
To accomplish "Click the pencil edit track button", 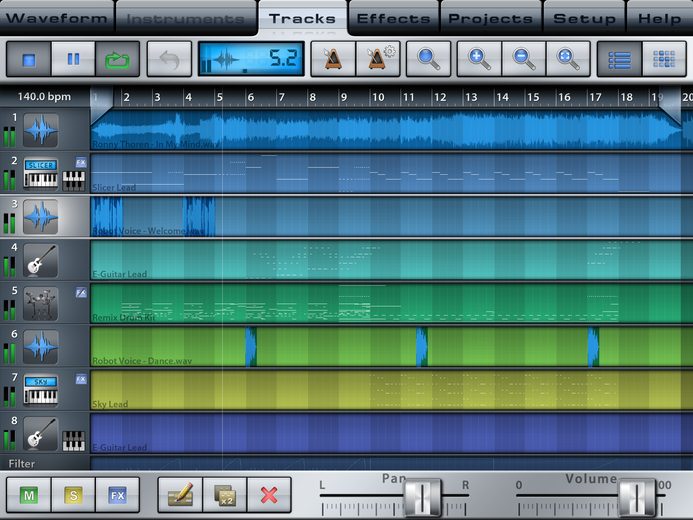I will click(x=180, y=495).
